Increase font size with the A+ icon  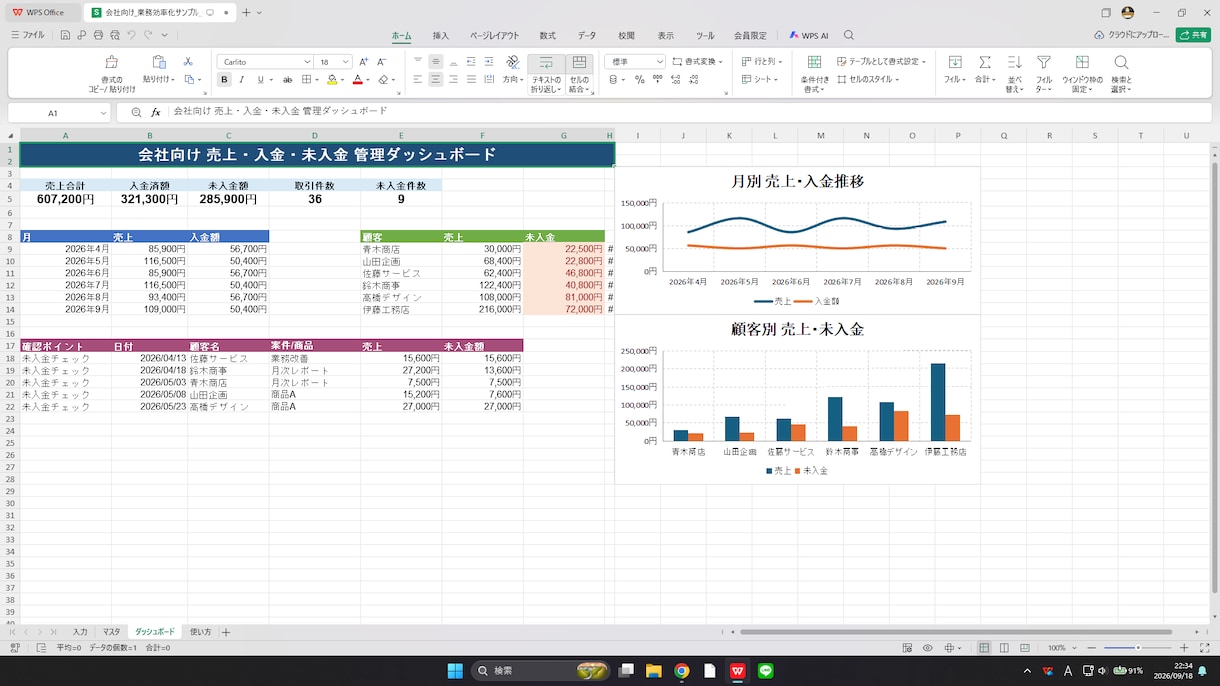pos(366,62)
